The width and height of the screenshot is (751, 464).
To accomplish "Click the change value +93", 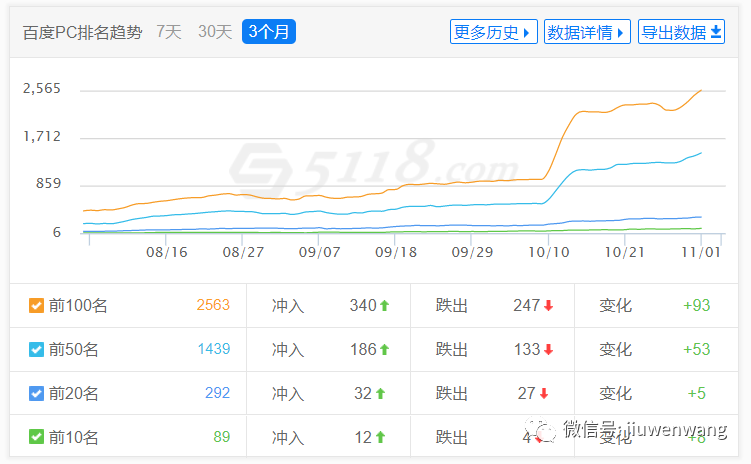I will click(x=696, y=305).
